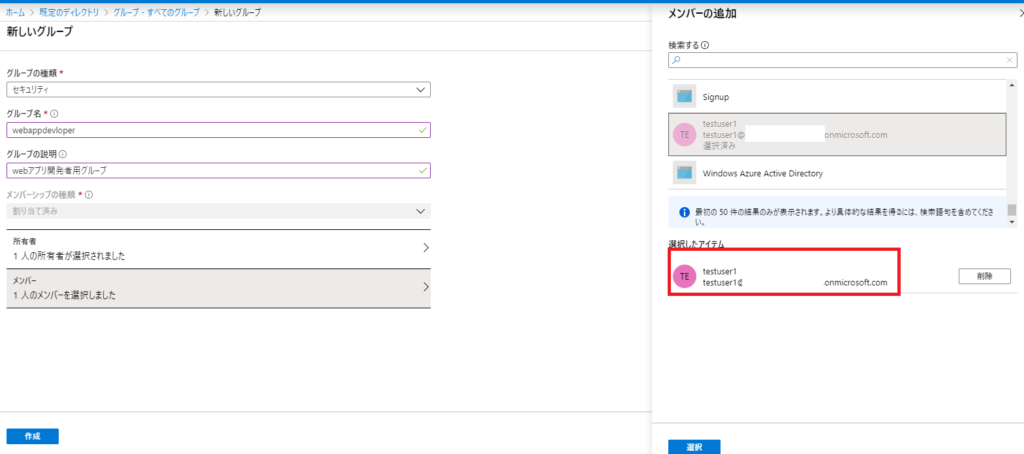1024x454 pixels.
Task: Click the member search input field
Action: click(843, 60)
